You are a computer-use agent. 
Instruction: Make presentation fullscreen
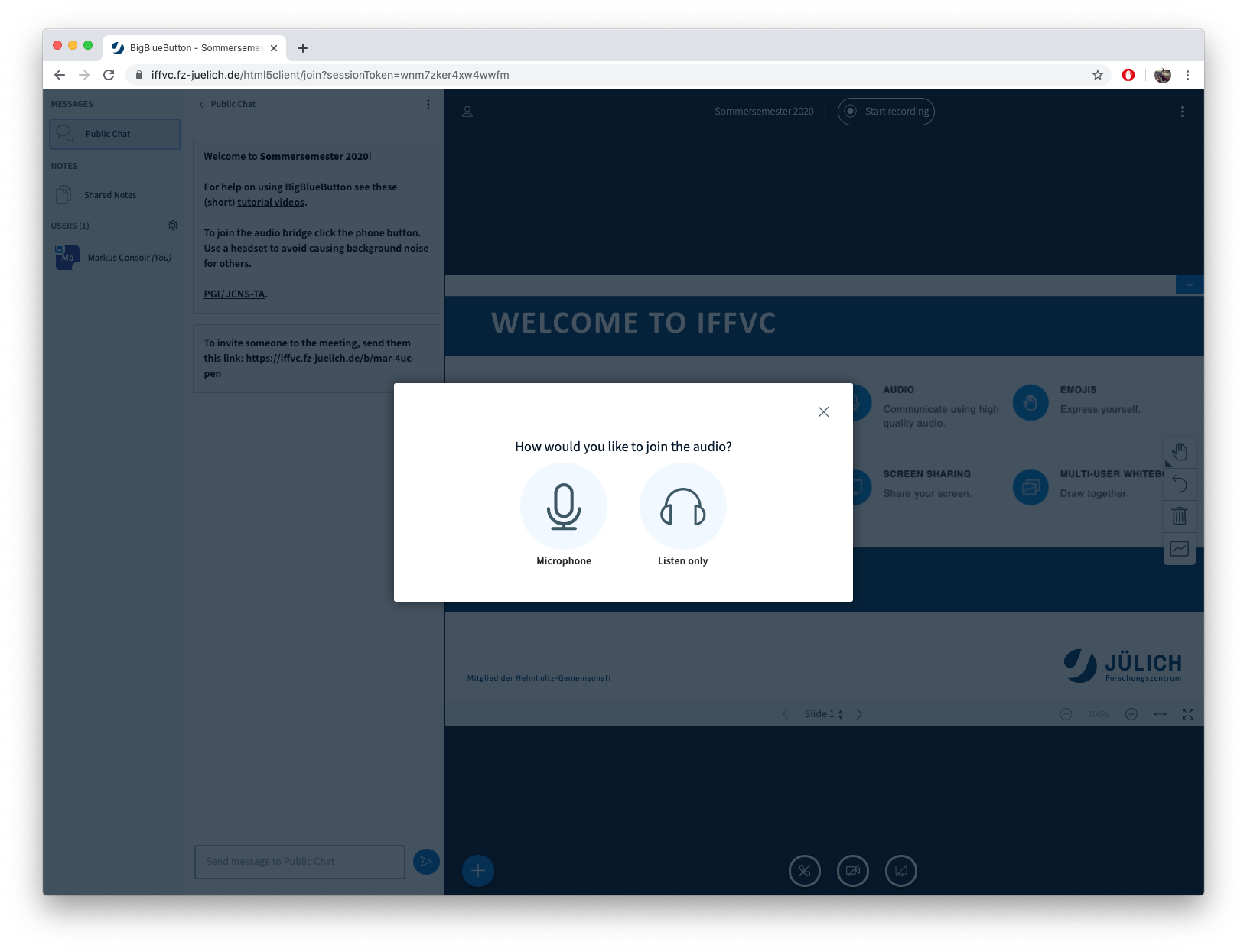[1188, 714]
